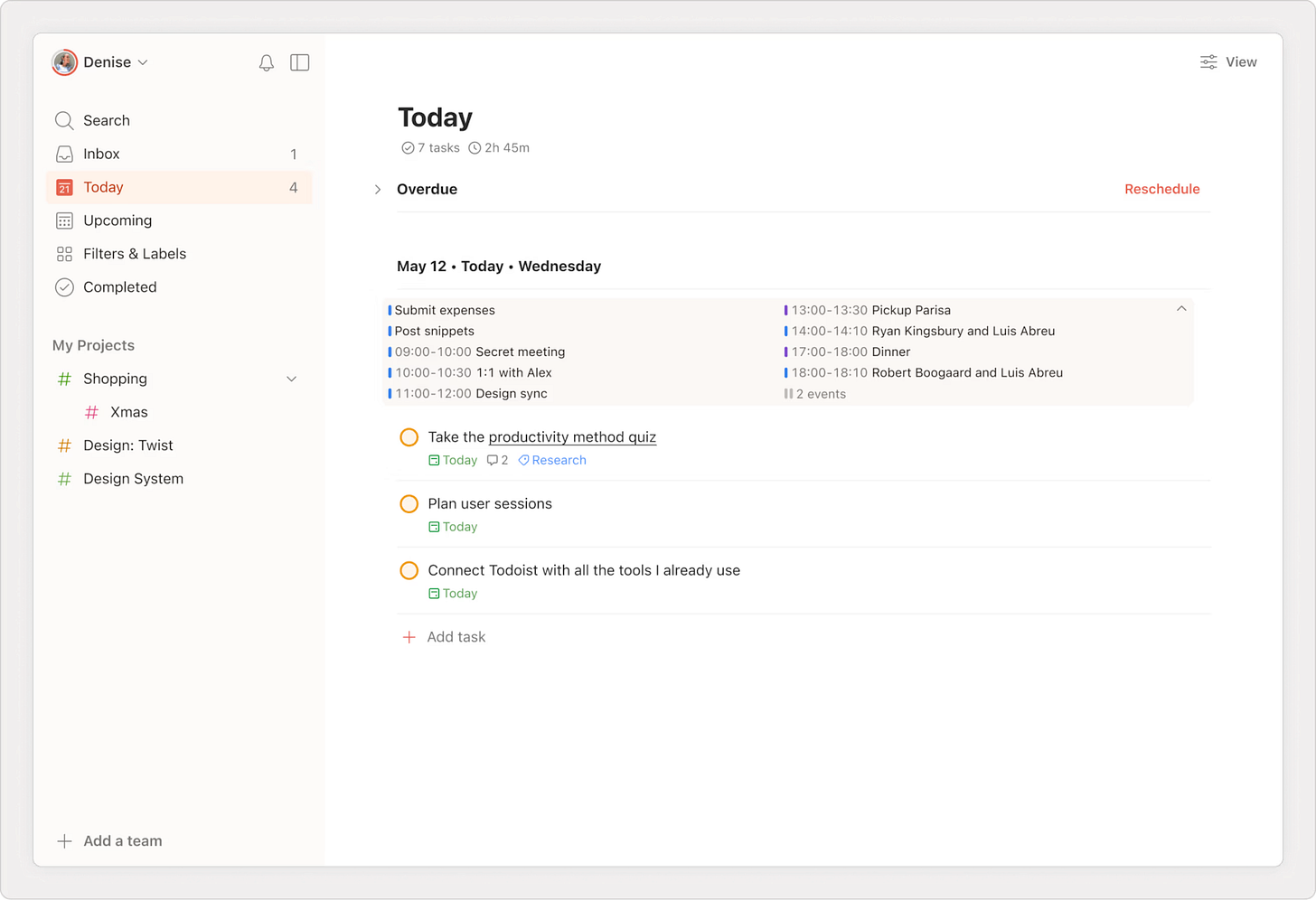This screenshot has width=1316, height=900.
Task: Mark 'Plan user sessions' as complete
Action: [x=409, y=503]
